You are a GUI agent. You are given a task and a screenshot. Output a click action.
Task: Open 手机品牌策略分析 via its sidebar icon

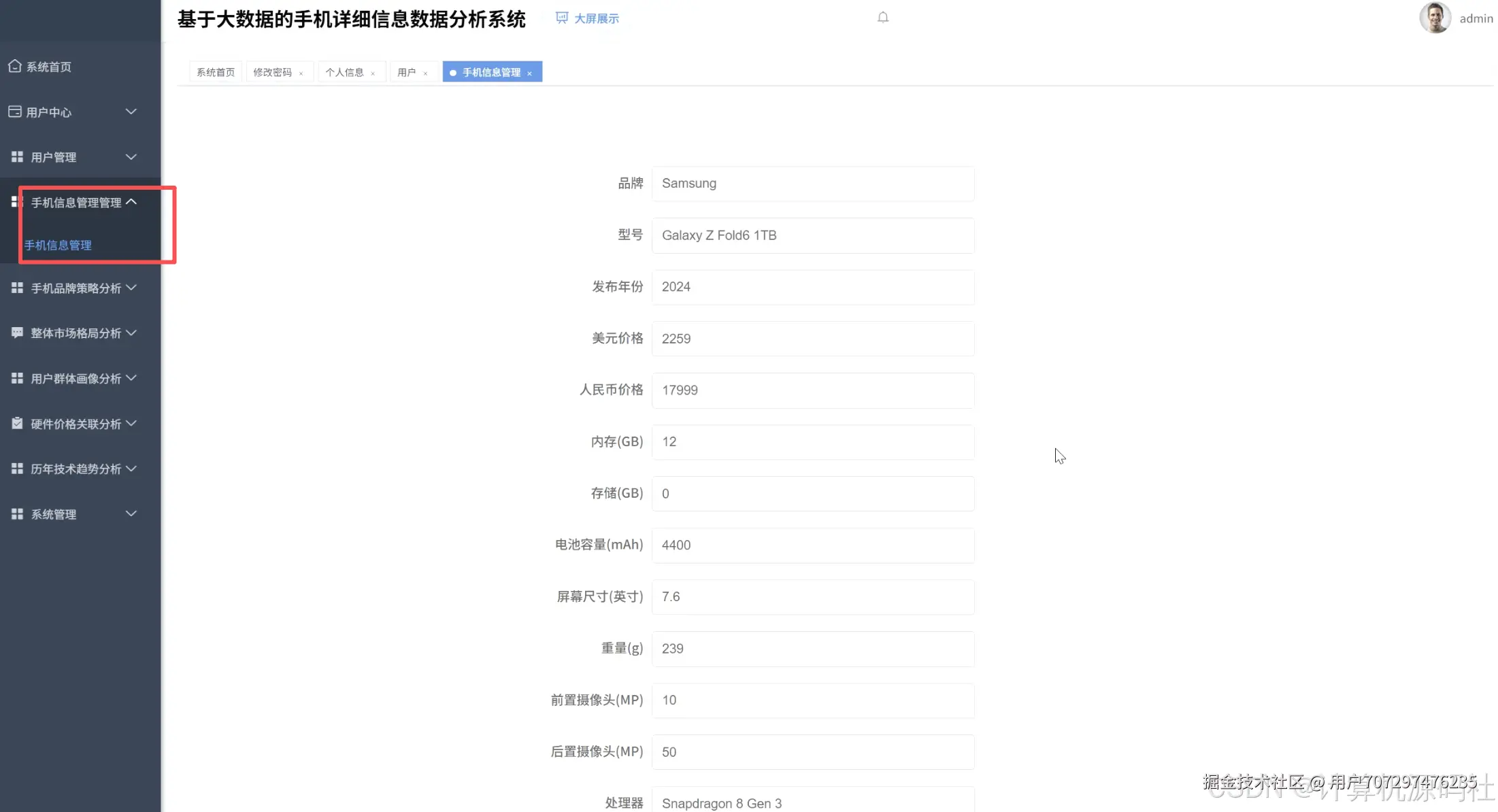tap(16, 288)
